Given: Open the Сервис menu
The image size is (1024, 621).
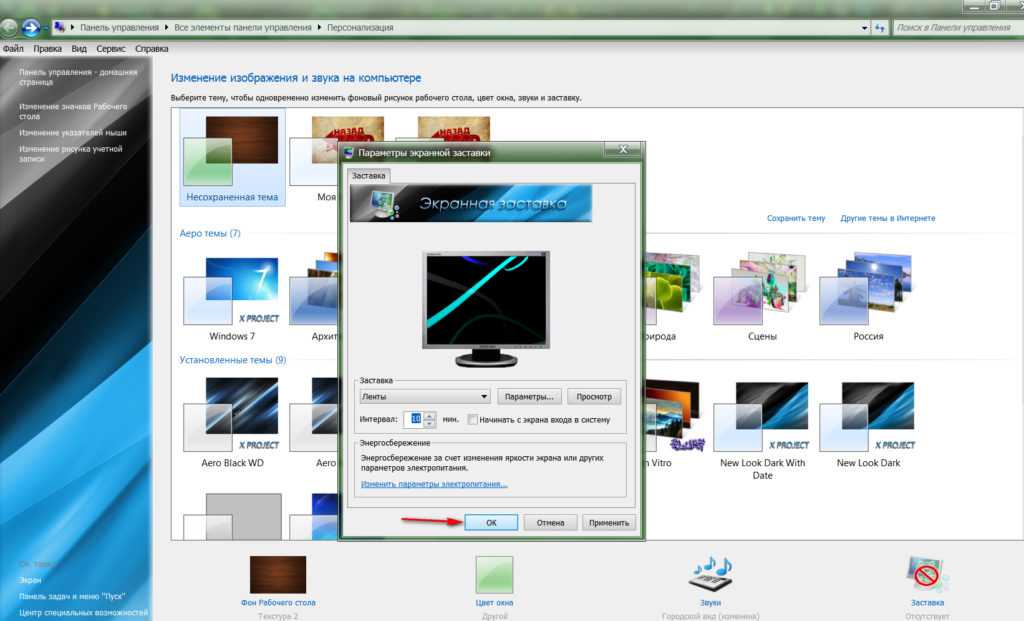Looking at the screenshot, I should click(x=111, y=48).
